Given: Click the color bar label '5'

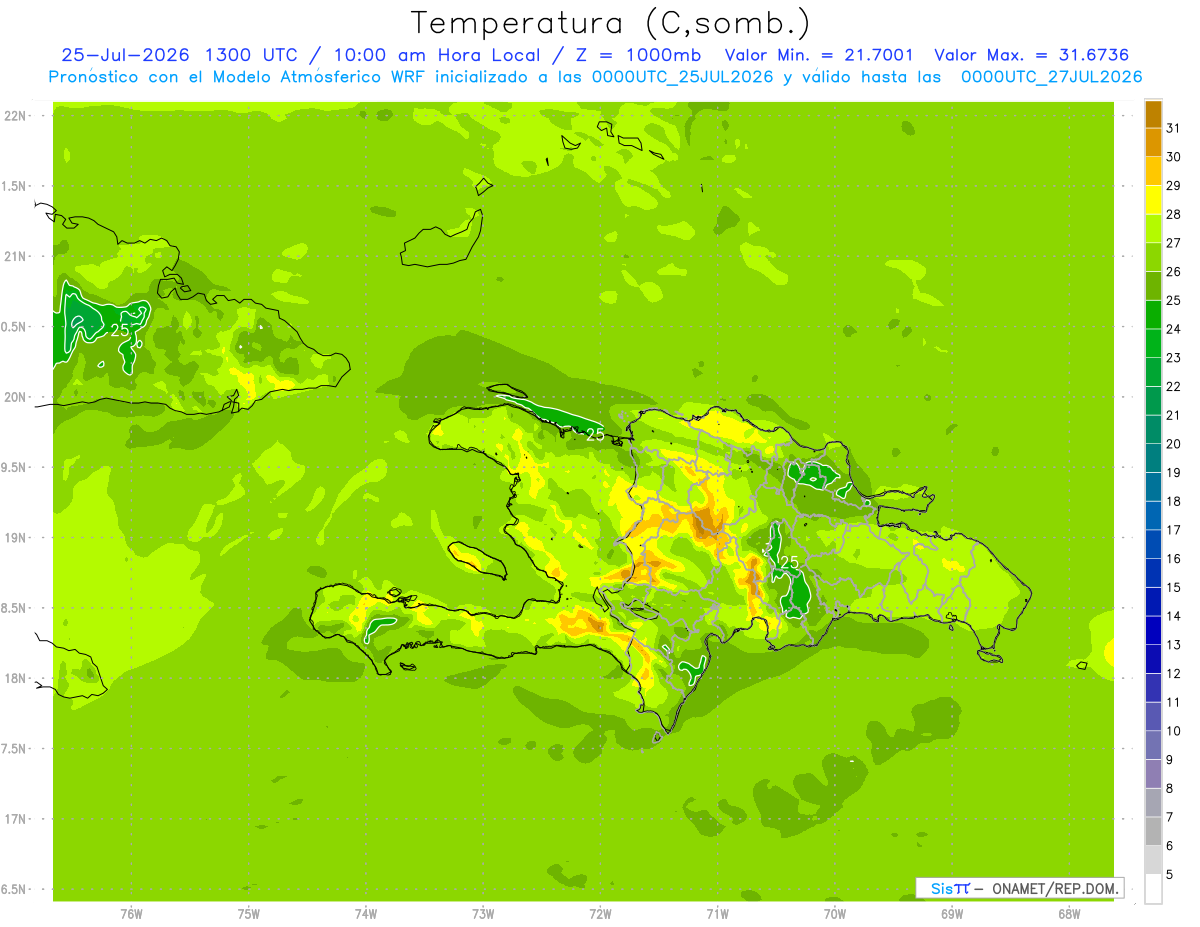Looking at the screenshot, I should pyautogui.click(x=1170, y=876).
